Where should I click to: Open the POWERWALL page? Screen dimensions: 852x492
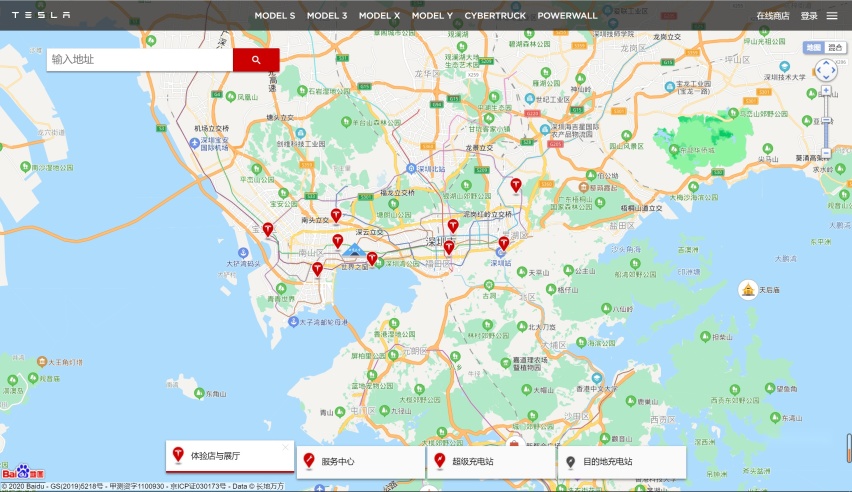567,16
